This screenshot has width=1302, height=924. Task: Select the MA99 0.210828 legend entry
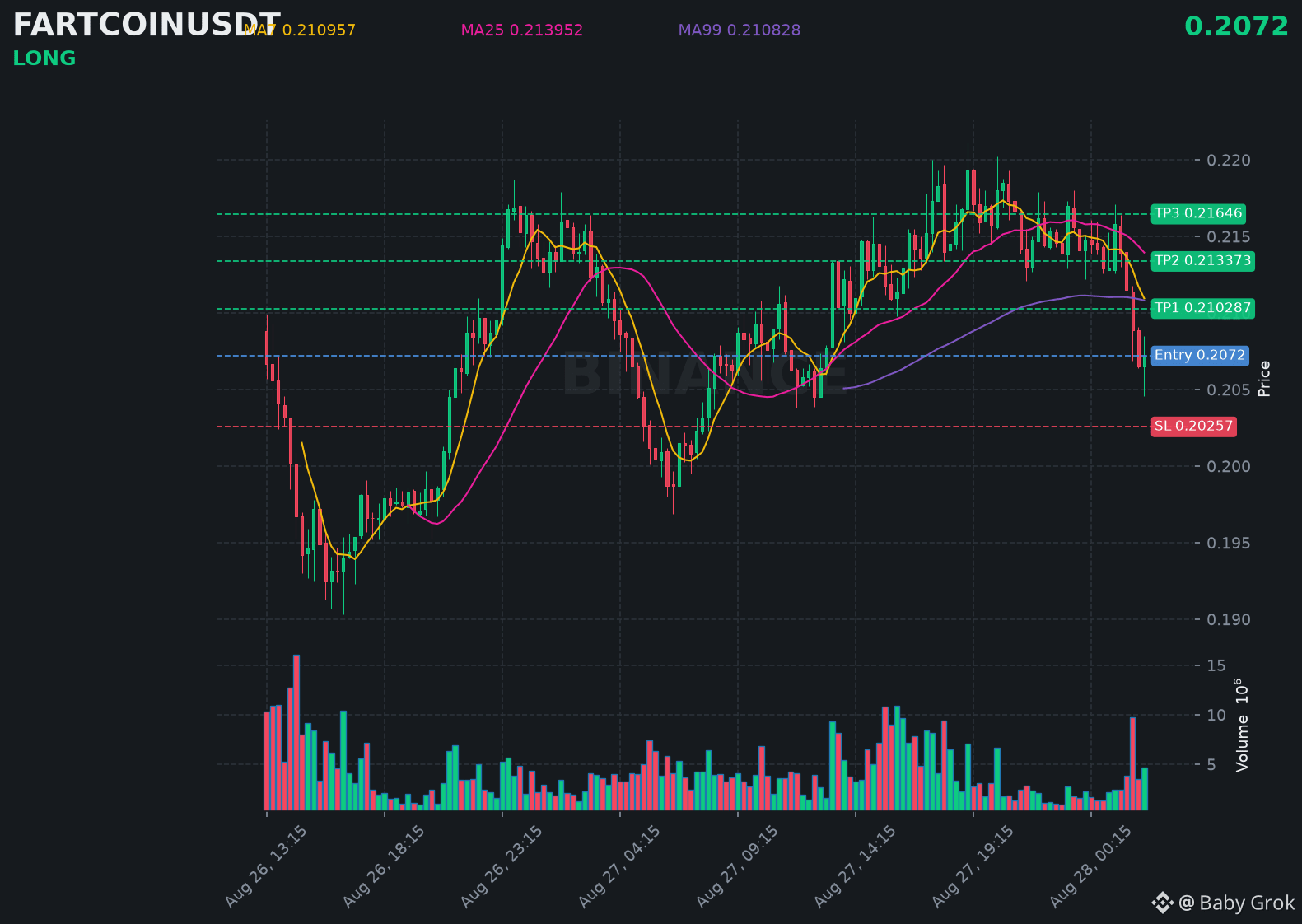(740, 30)
